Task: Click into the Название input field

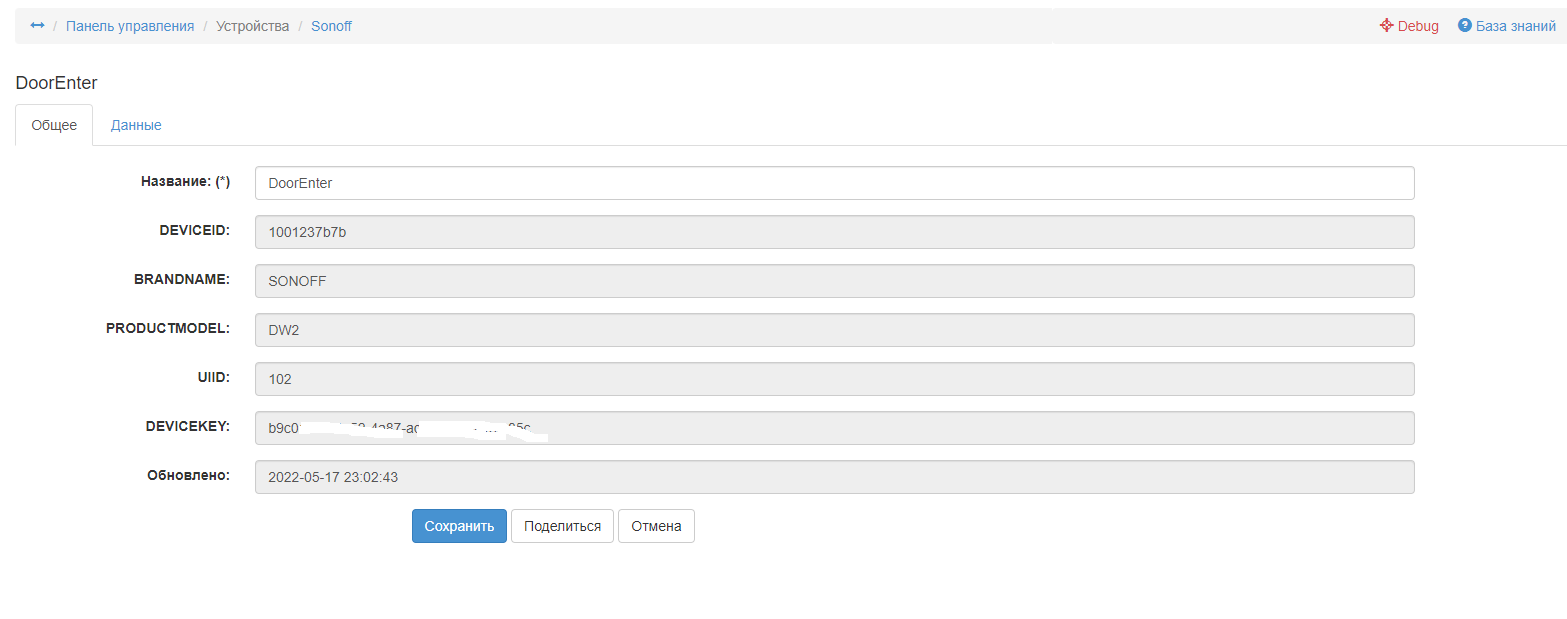Action: coord(834,183)
